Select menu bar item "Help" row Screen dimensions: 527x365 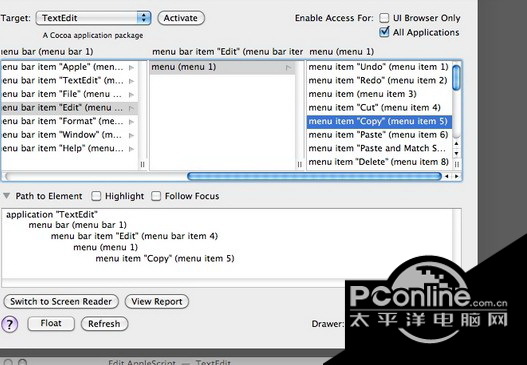(69, 149)
